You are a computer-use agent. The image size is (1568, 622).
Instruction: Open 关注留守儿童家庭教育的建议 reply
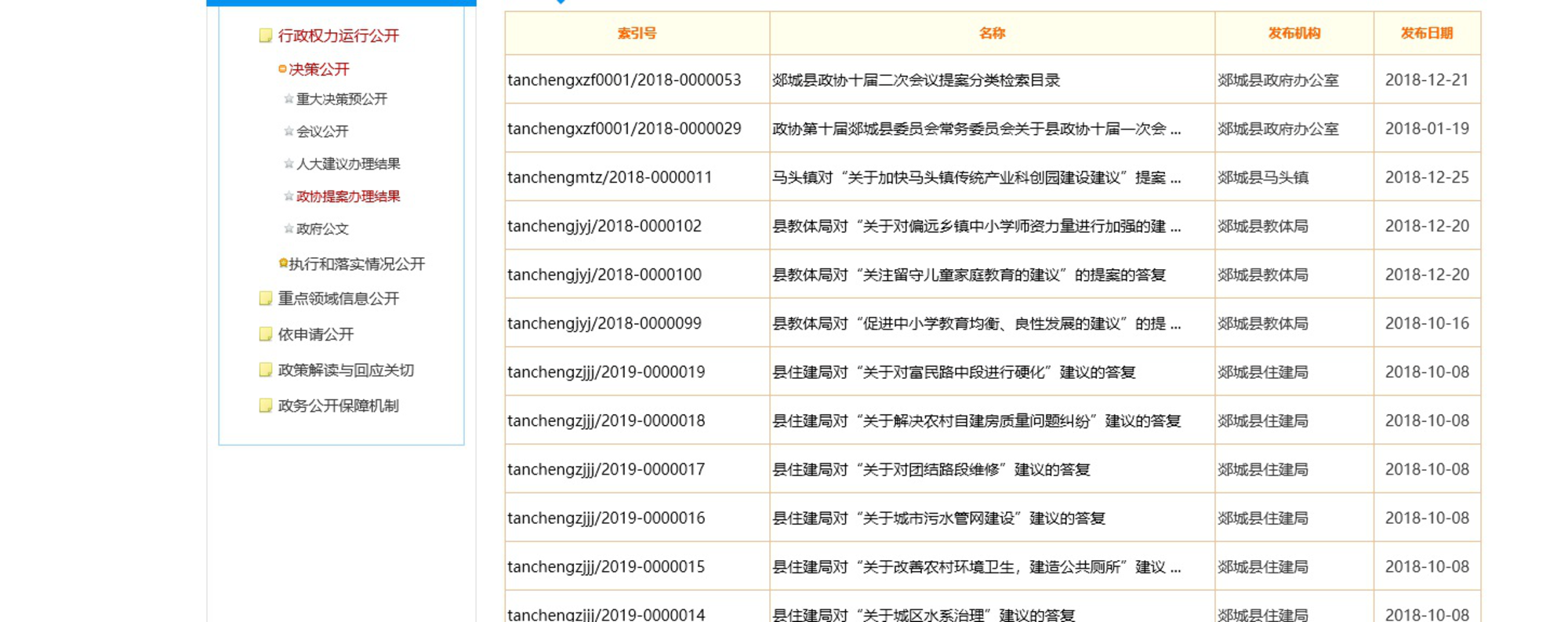point(969,275)
